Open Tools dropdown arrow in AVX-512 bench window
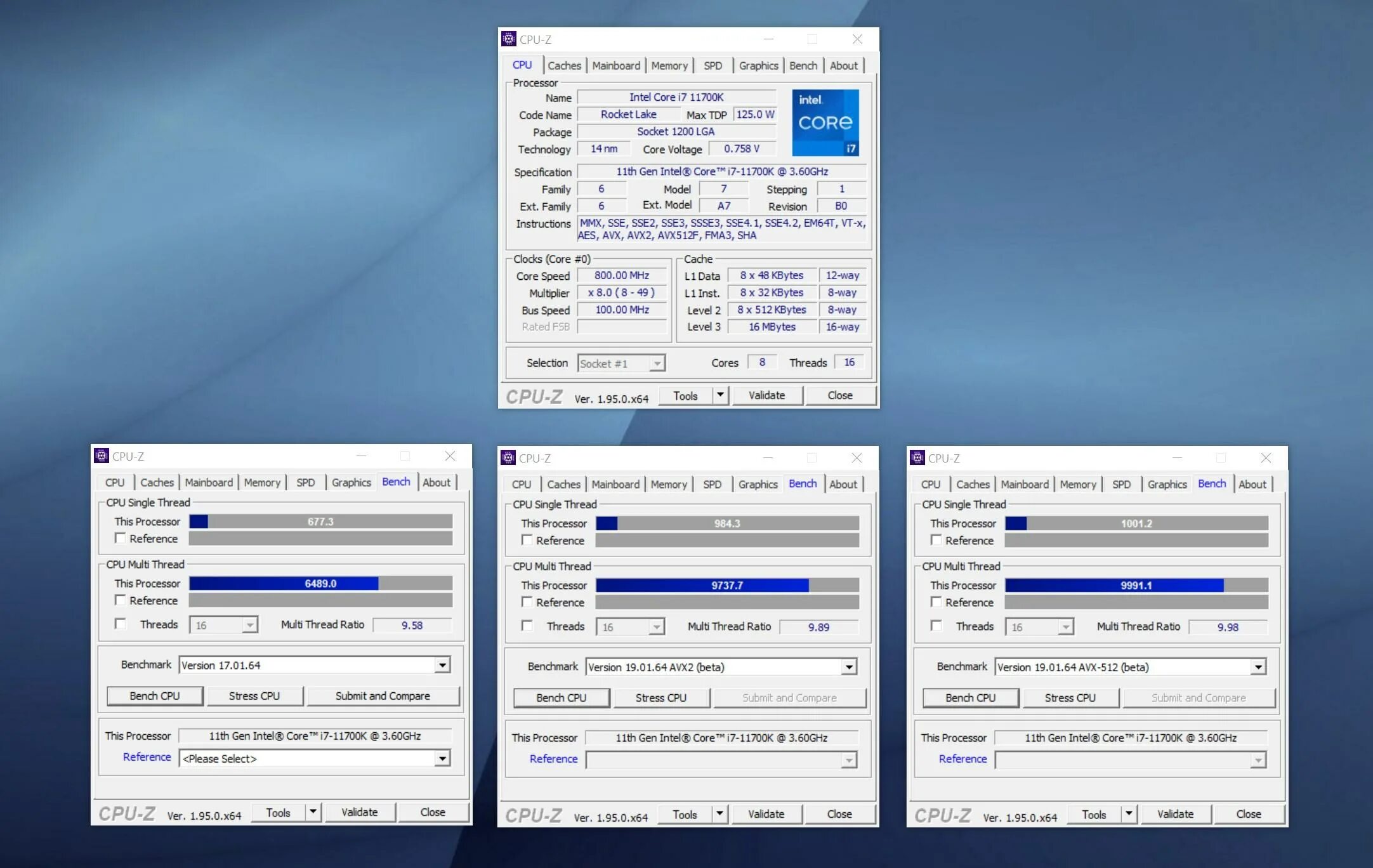Image resolution: width=1373 pixels, height=868 pixels. (x=1129, y=814)
